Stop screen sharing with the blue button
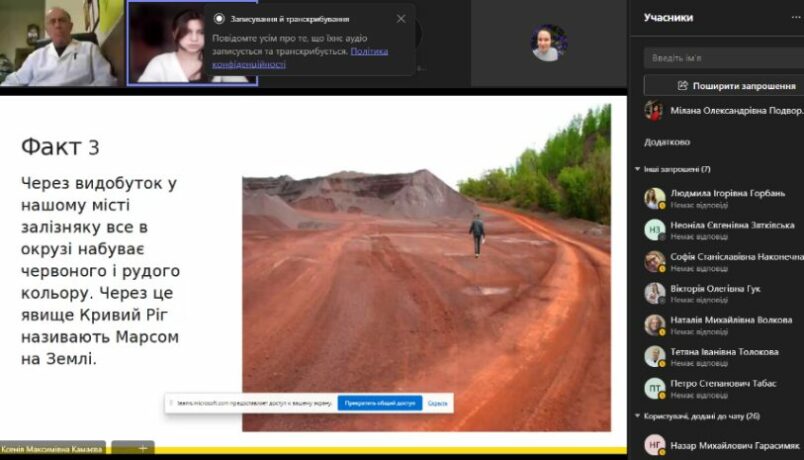 pos(378,403)
